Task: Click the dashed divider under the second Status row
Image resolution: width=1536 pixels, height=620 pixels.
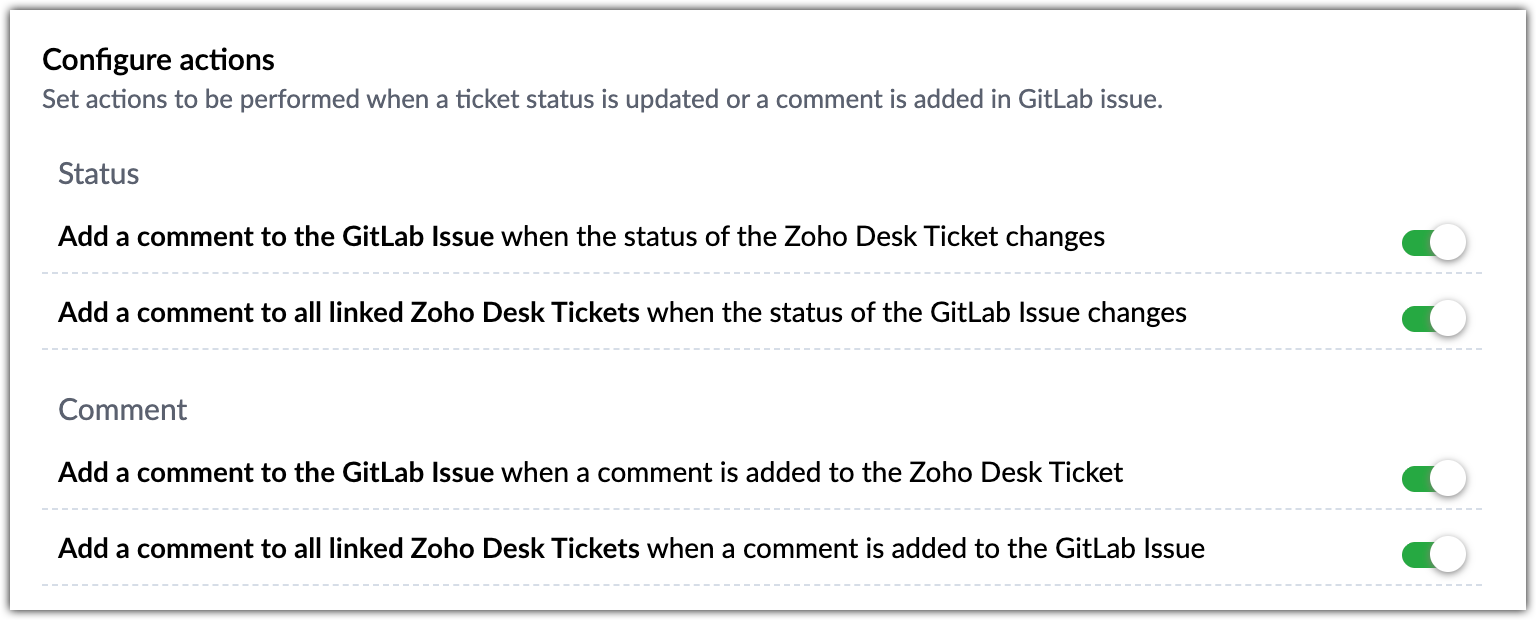Action: pyautogui.click(x=760, y=349)
